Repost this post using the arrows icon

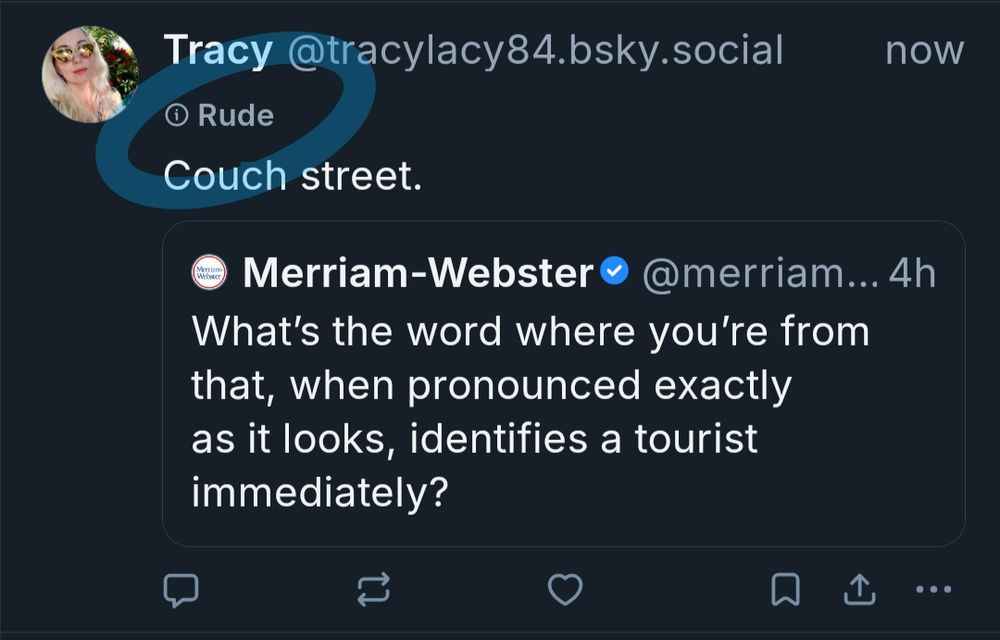point(373,590)
